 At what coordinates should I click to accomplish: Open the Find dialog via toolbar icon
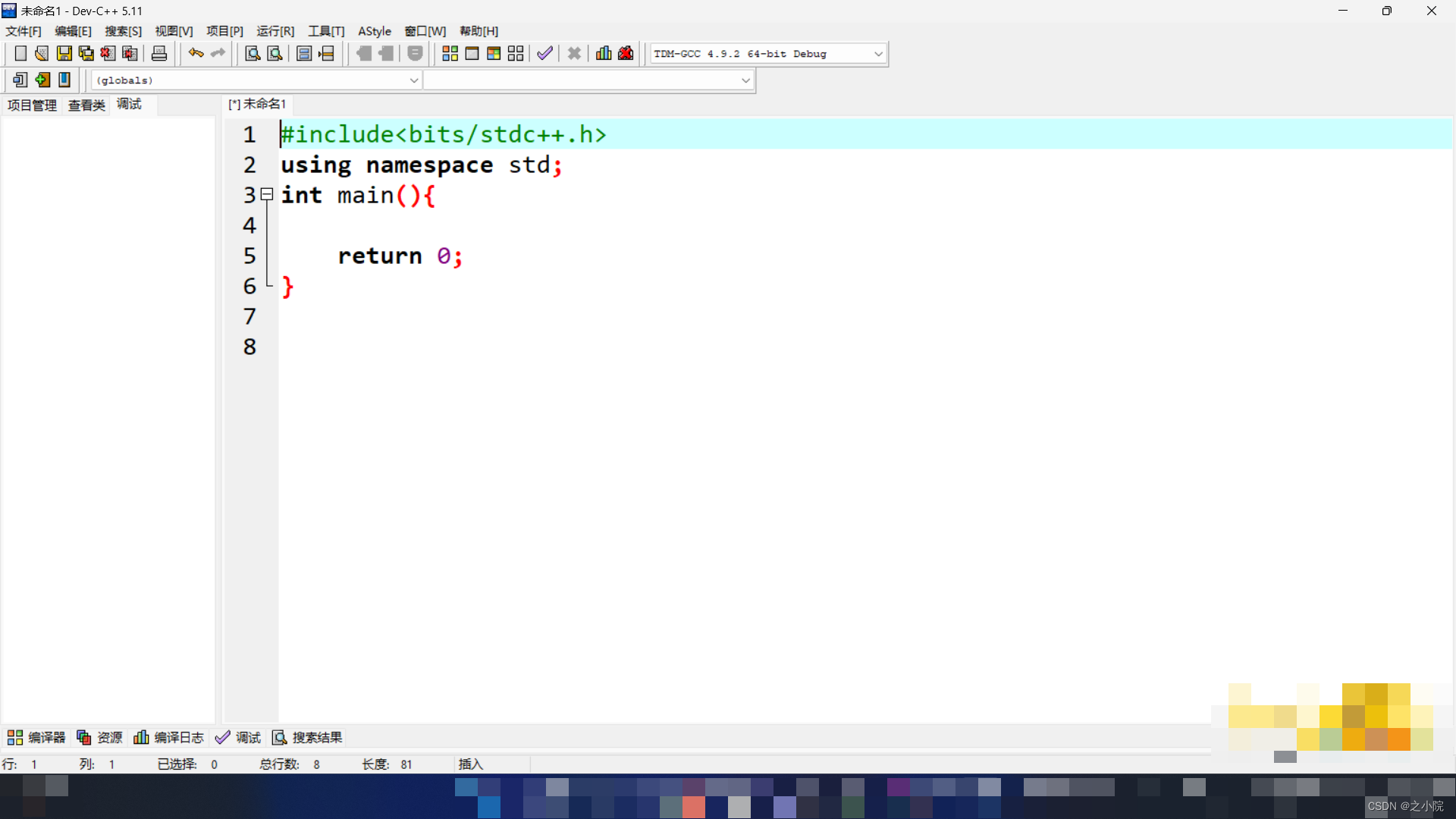[x=252, y=53]
